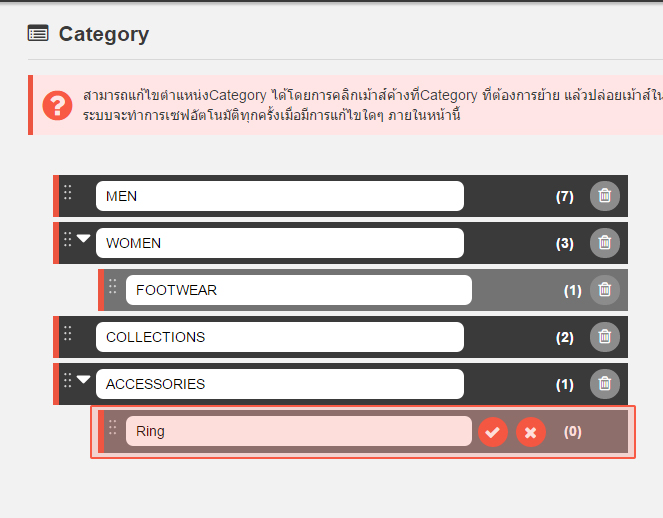Image resolution: width=663 pixels, height=518 pixels.
Task: Grab the drag handle of MEN row
Action: (x=68, y=192)
